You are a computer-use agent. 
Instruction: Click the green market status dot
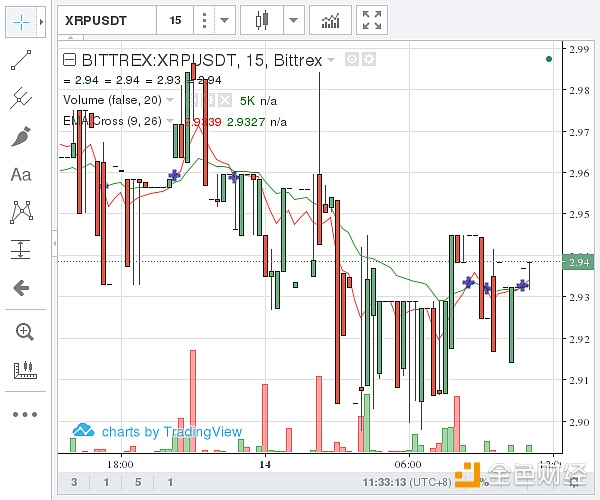549,59
